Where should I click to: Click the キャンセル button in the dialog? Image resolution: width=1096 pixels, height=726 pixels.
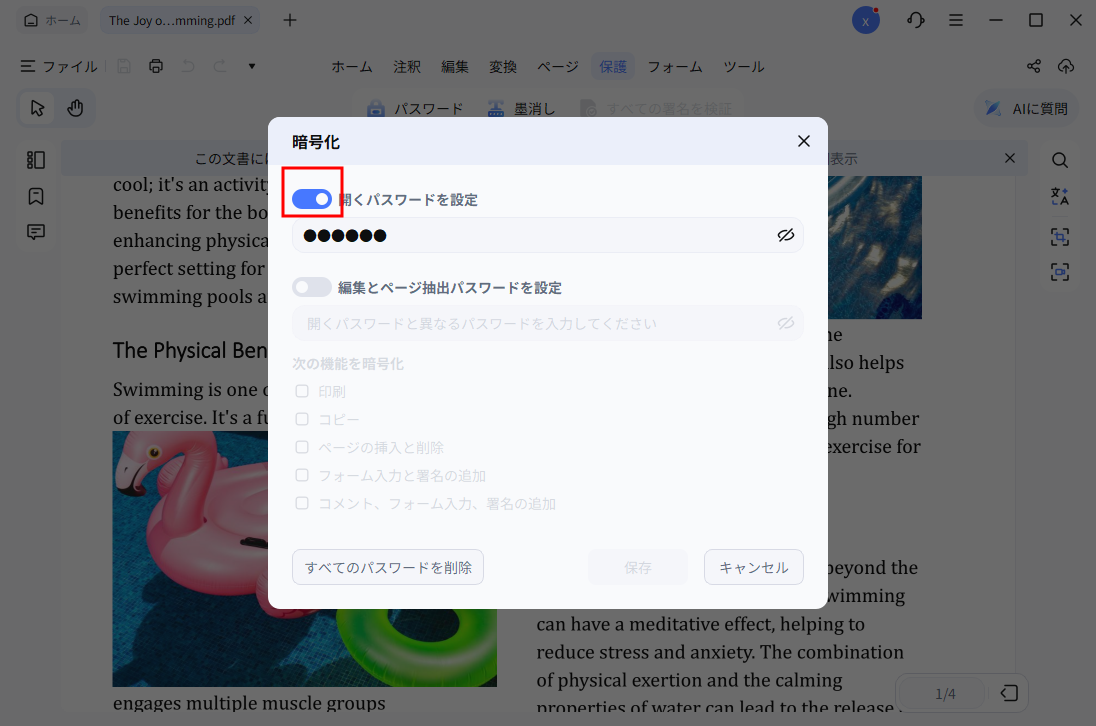pyautogui.click(x=753, y=567)
